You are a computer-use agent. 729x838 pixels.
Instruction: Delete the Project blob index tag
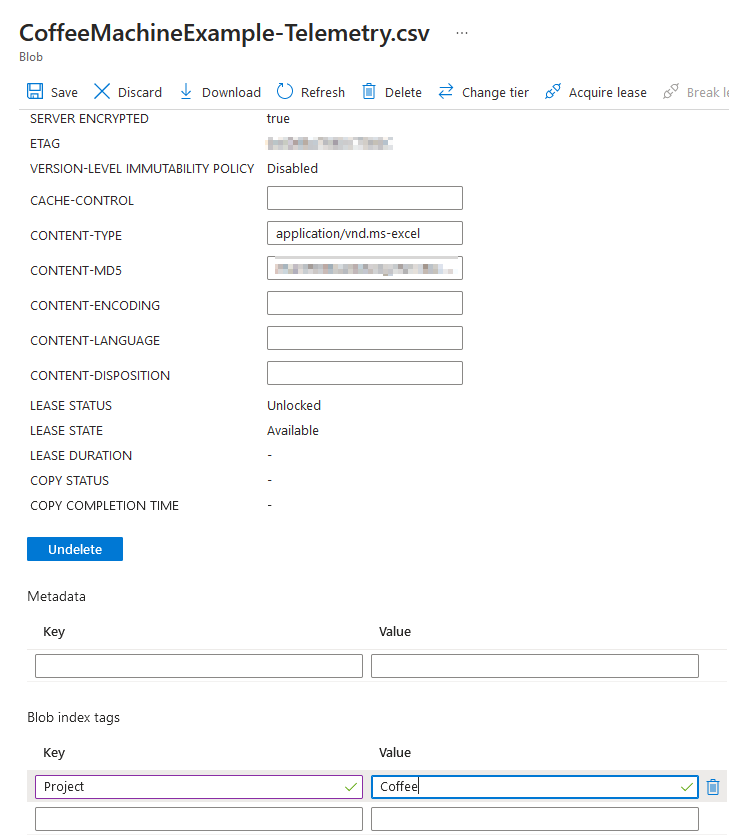click(713, 787)
